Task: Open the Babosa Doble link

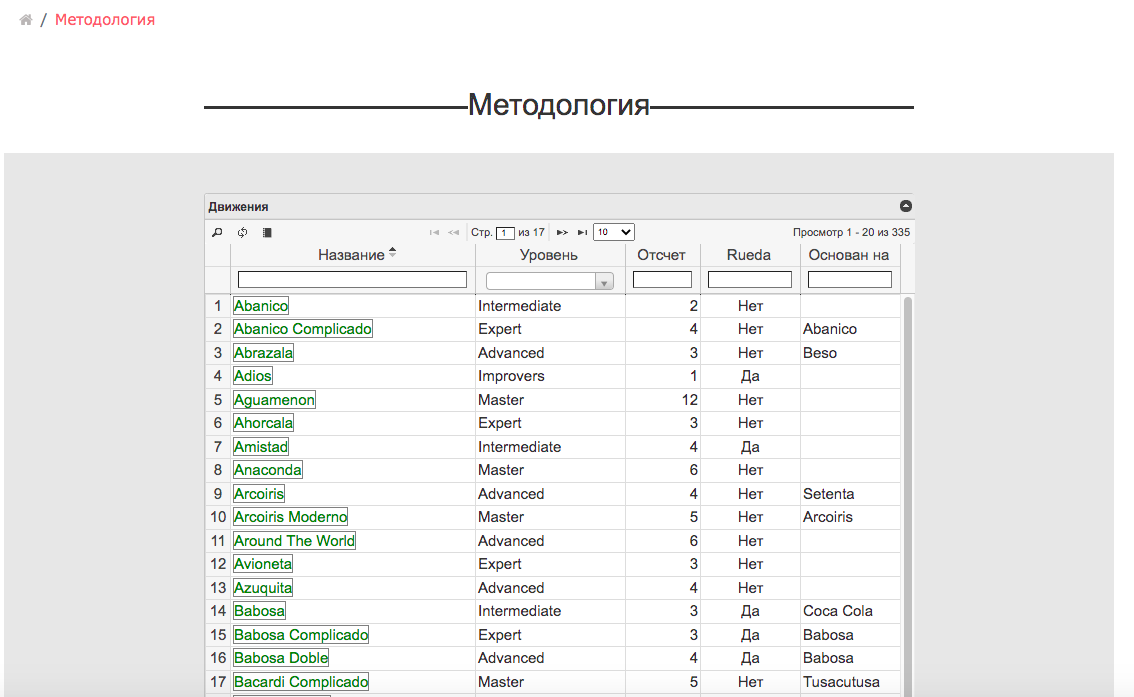Action: point(281,658)
